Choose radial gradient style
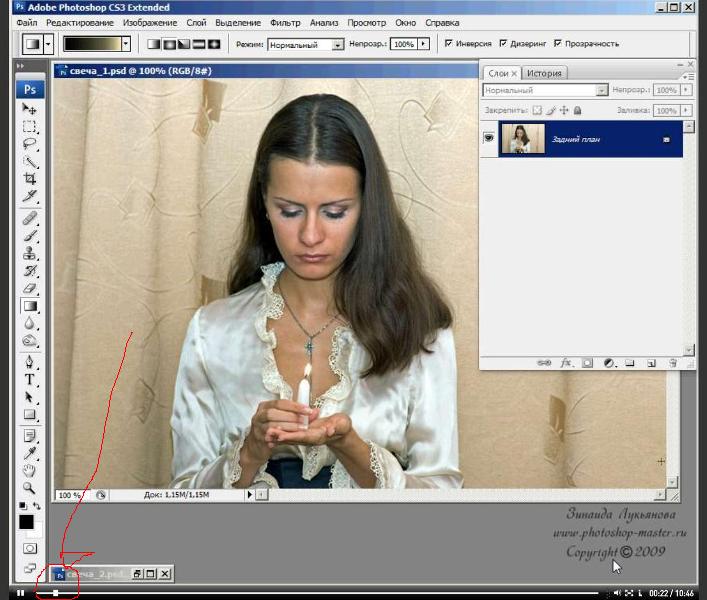Image resolution: width=707 pixels, height=600 pixels. point(169,44)
